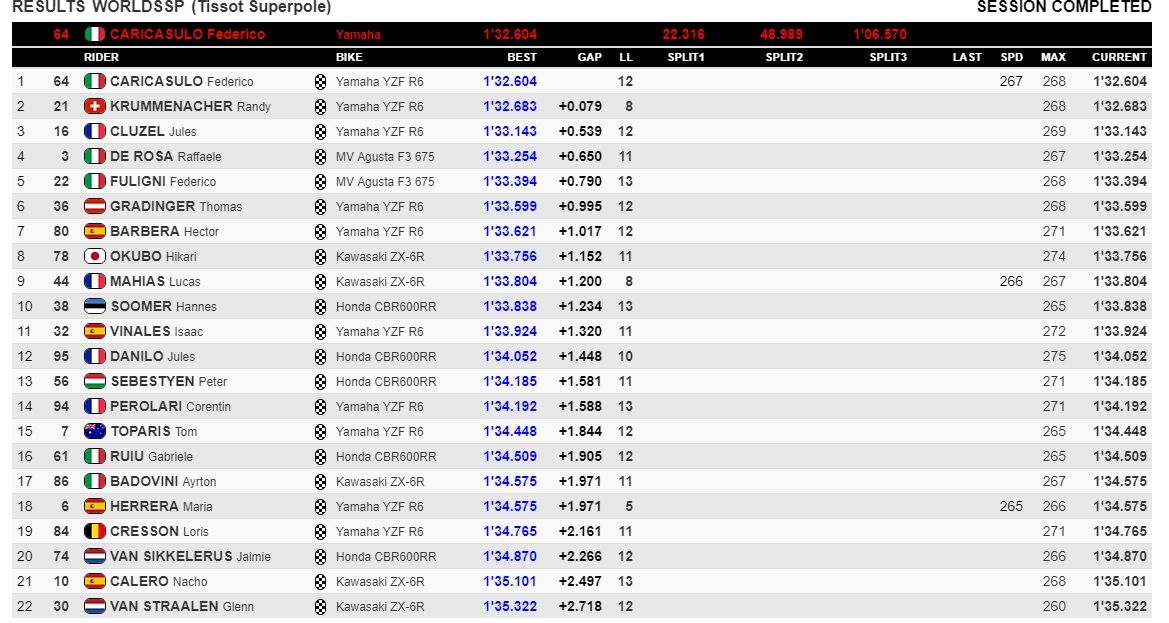Click the Estonian flag beside SOOMER Hannes
Viewport: 1169px width, 623px height.
(95, 306)
